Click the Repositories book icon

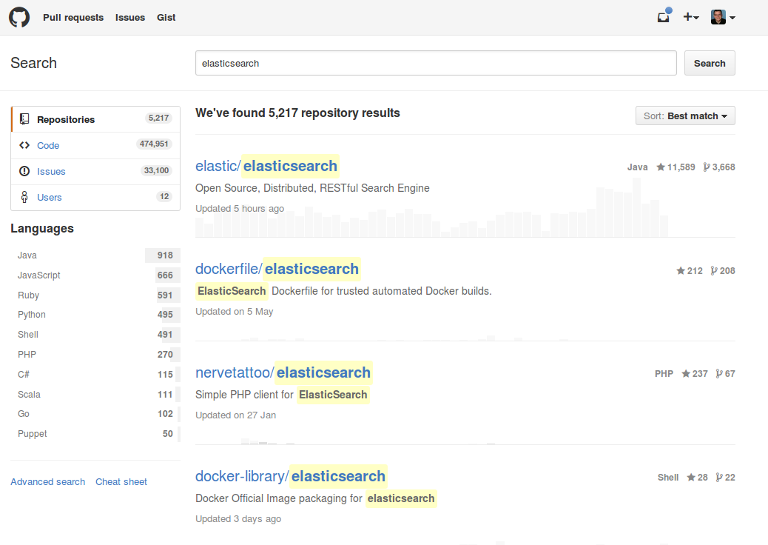click(x=24, y=119)
